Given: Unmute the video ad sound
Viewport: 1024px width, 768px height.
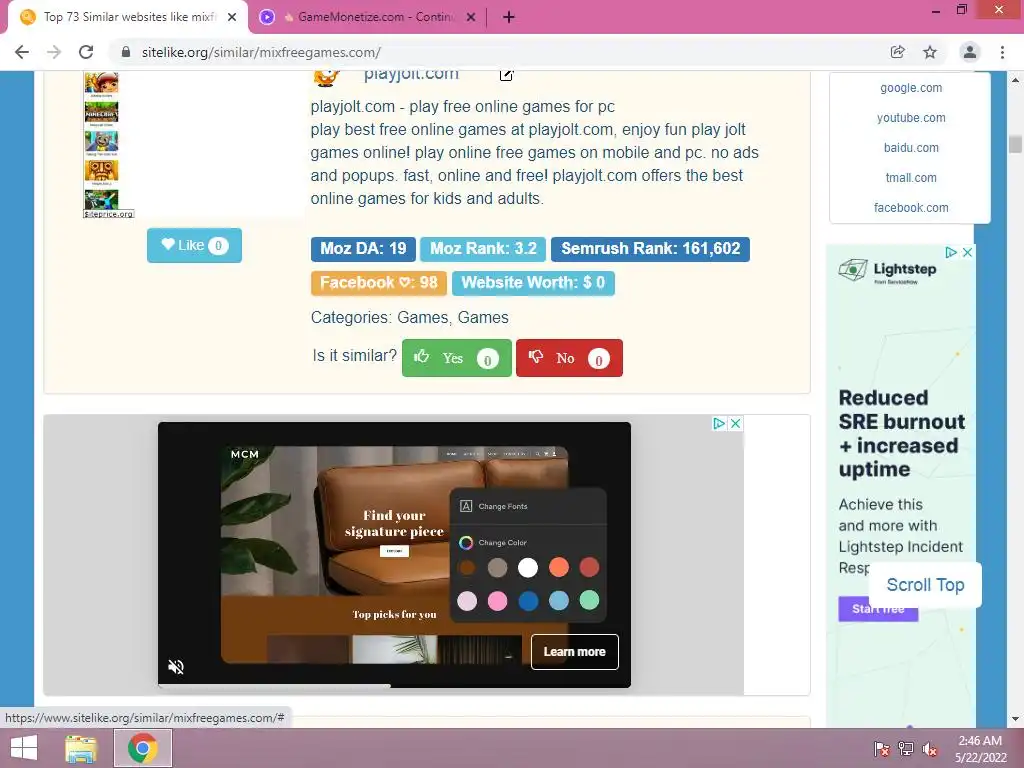Looking at the screenshot, I should tap(176, 667).
